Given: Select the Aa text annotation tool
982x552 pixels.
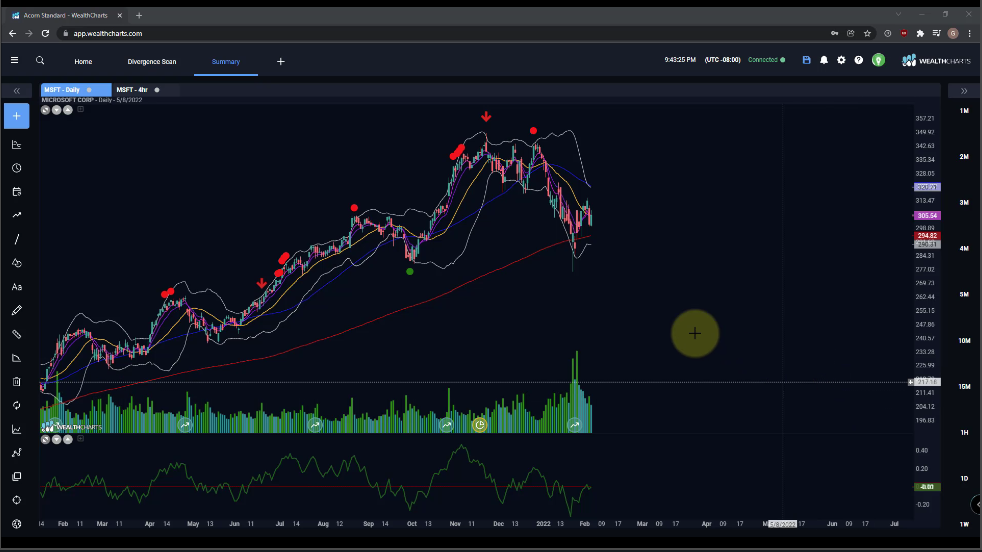Looking at the screenshot, I should 17,287.
